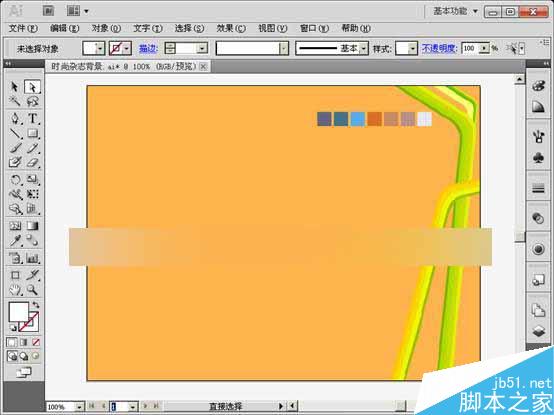Click the orange square on canvas
The width and height of the screenshot is (554, 415).
click(x=375, y=119)
